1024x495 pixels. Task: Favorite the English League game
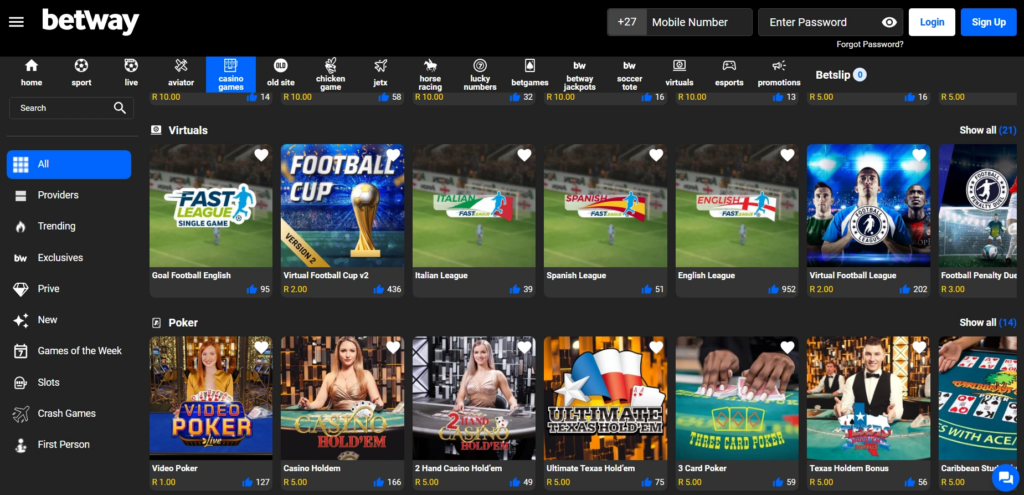click(x=788, y=155)
